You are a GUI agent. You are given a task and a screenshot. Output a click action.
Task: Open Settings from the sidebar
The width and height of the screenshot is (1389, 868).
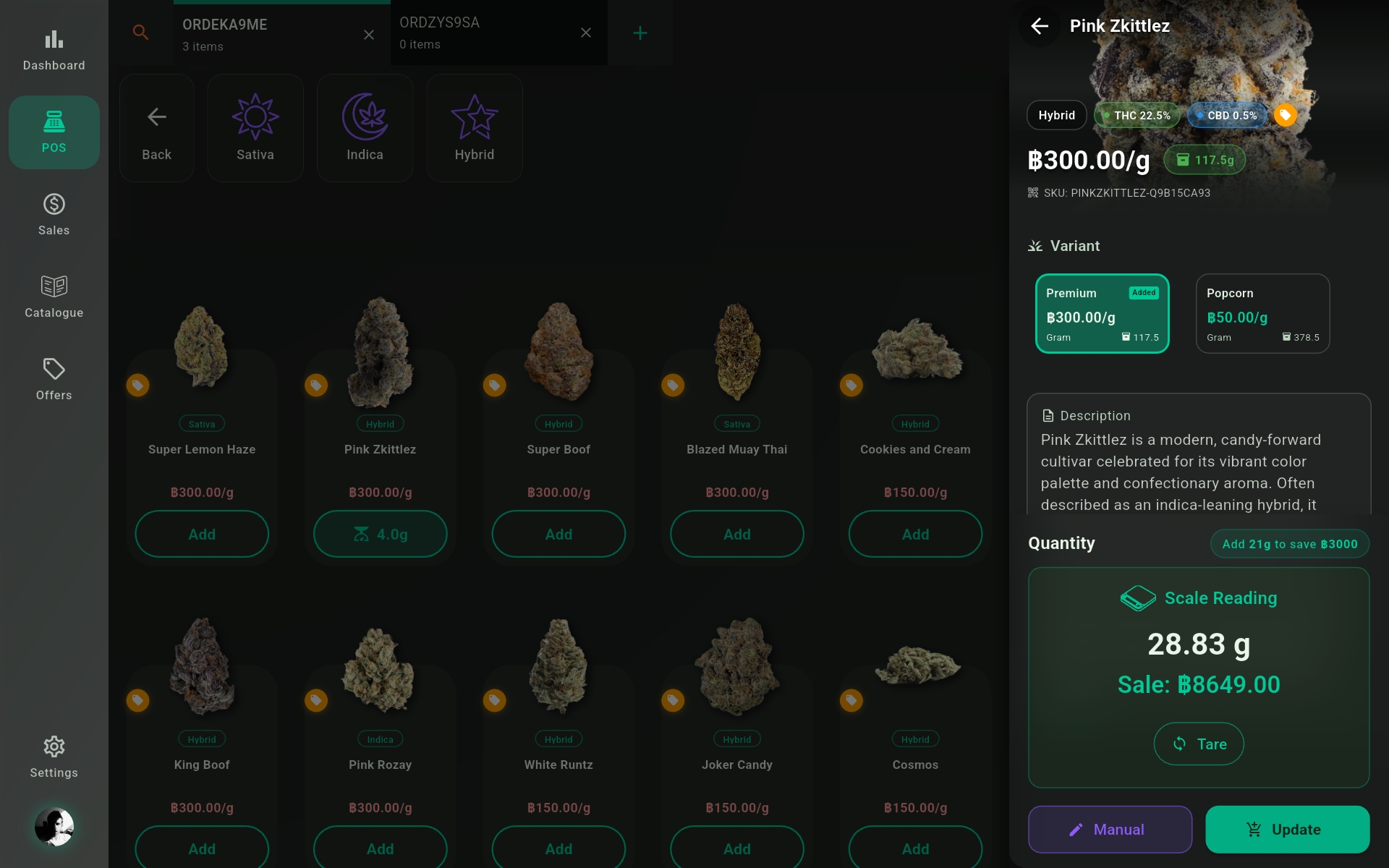[x=54, y=756]
